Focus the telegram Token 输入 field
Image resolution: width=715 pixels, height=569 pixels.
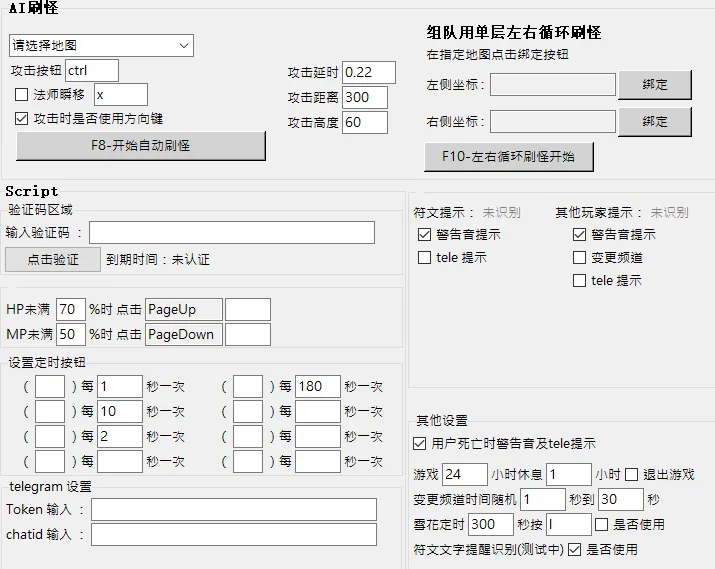pos(233,510)
